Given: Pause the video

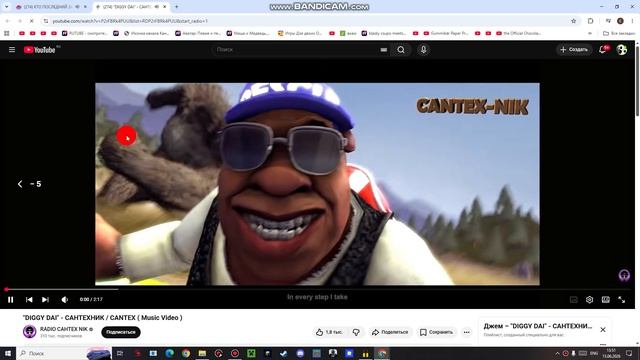Looking at the screenshot, I should pyautogui.click(x=11, y=300).
